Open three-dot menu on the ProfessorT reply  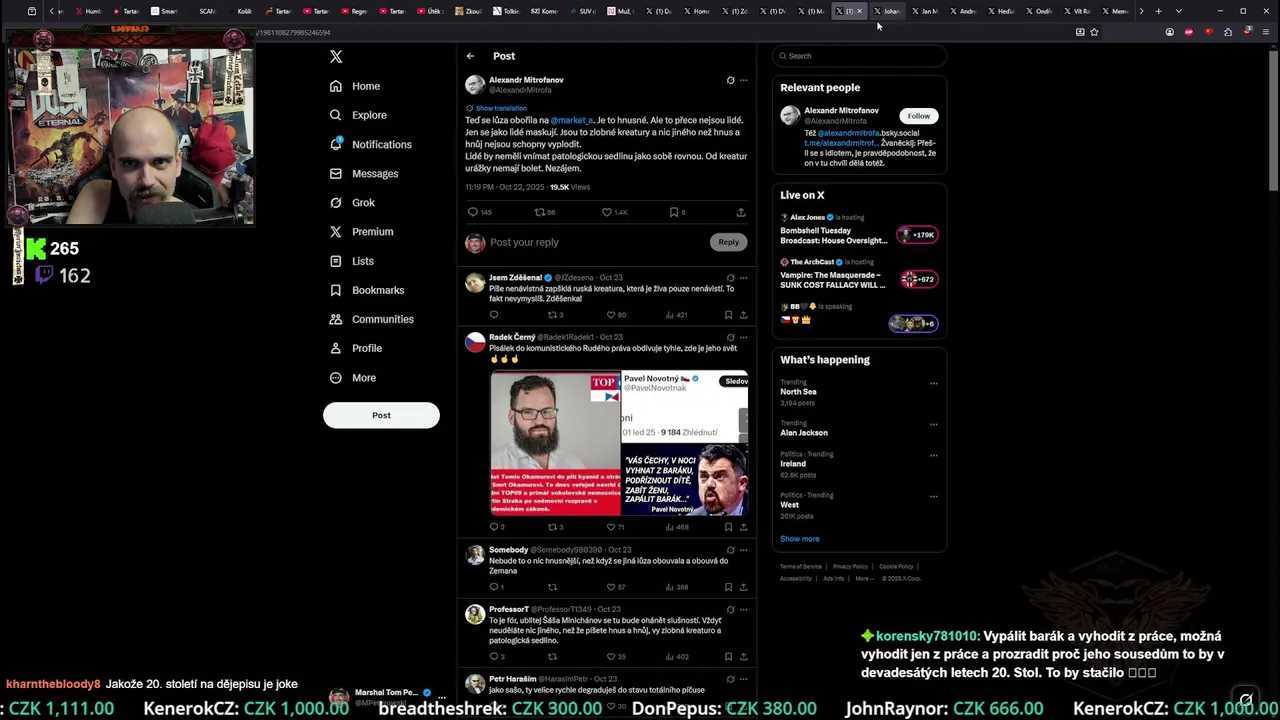pyautogui.click(x=743, y=609)
